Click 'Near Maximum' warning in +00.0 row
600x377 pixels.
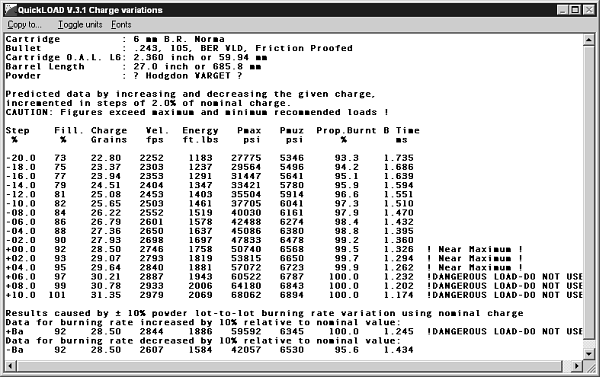475,249
